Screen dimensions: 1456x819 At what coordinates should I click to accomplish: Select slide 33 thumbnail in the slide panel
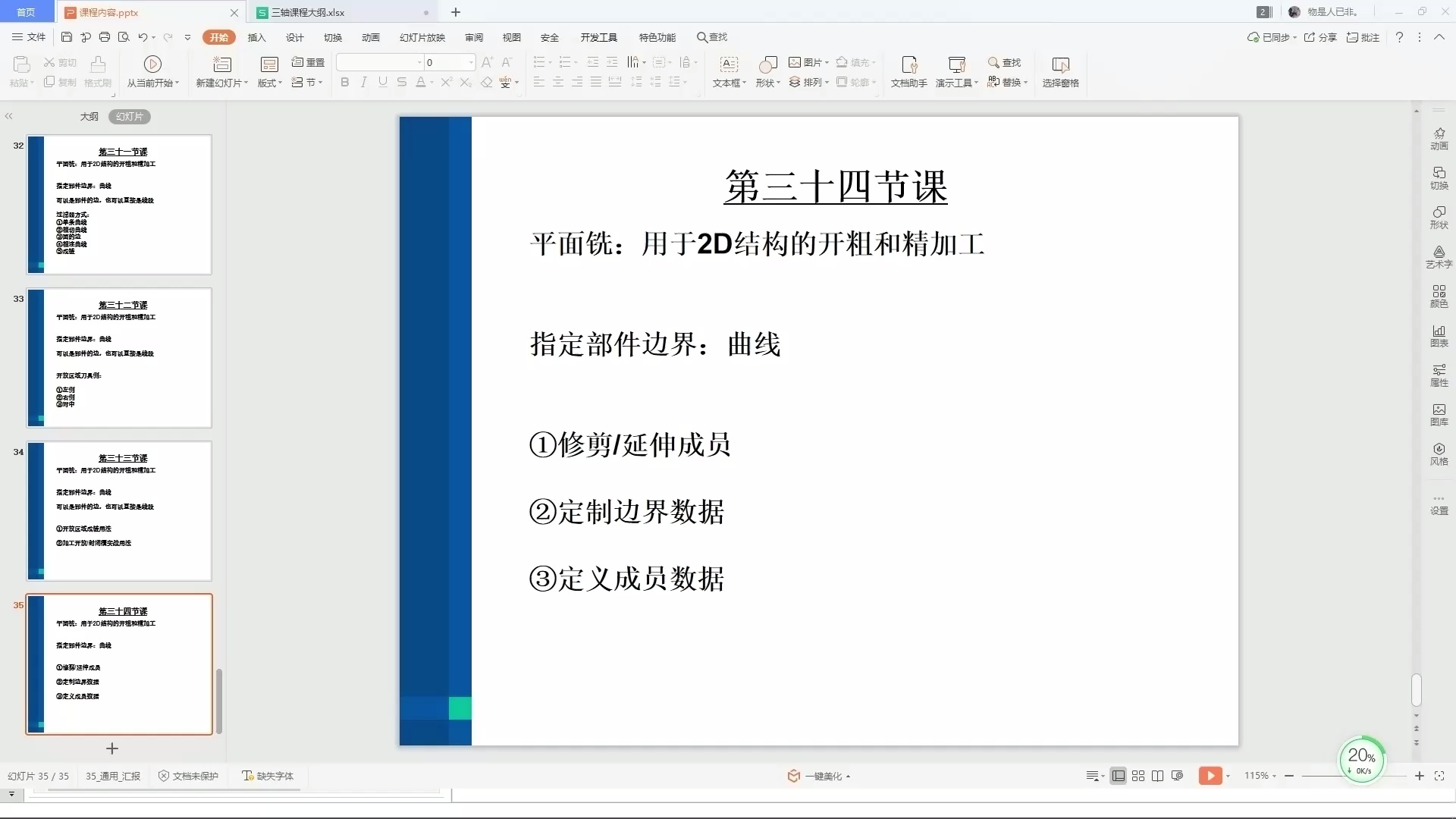pos(119,357)
